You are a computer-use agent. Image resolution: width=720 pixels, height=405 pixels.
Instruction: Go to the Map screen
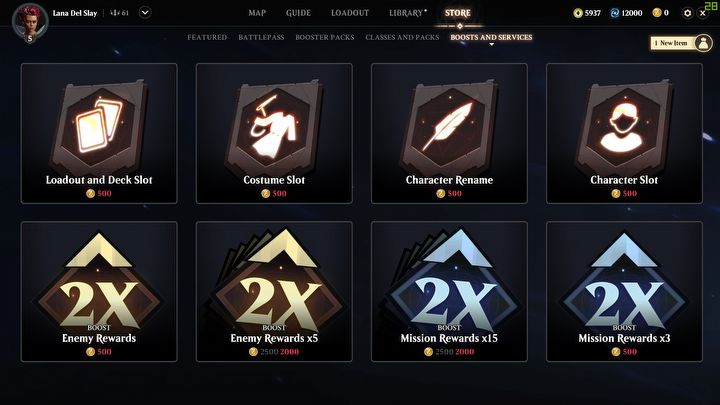click(x=257, y=13)
